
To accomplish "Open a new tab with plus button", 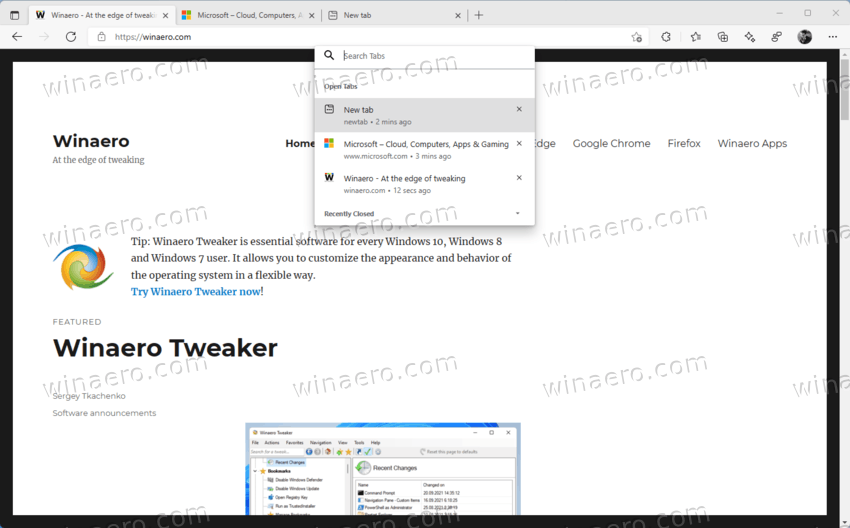I will pyautogui.click(x=479, y=15).
